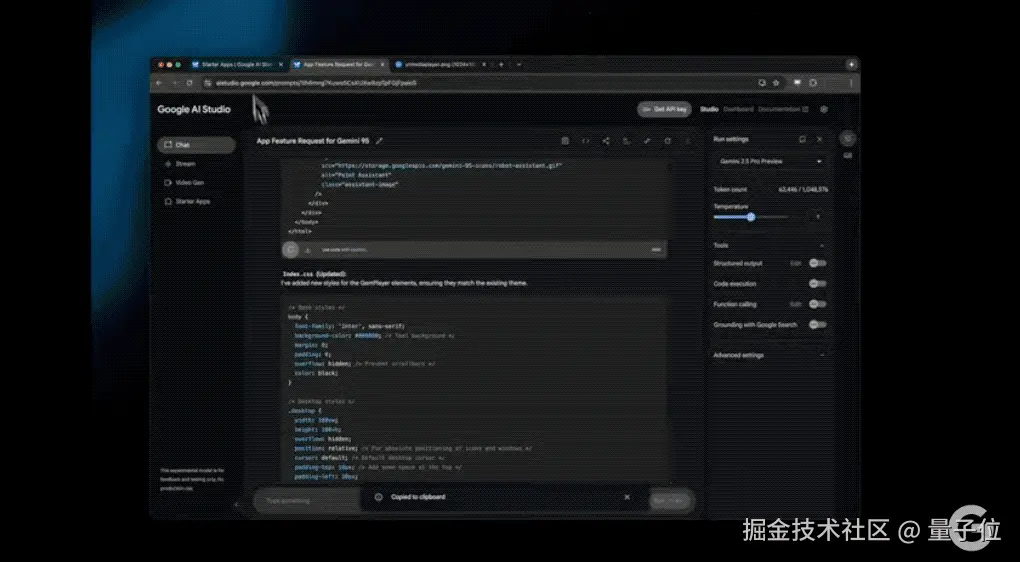The width and height of the screenshot is (1020, 562).
Task: Open the Chat section in the sidebar
Action: click(196, 145)
